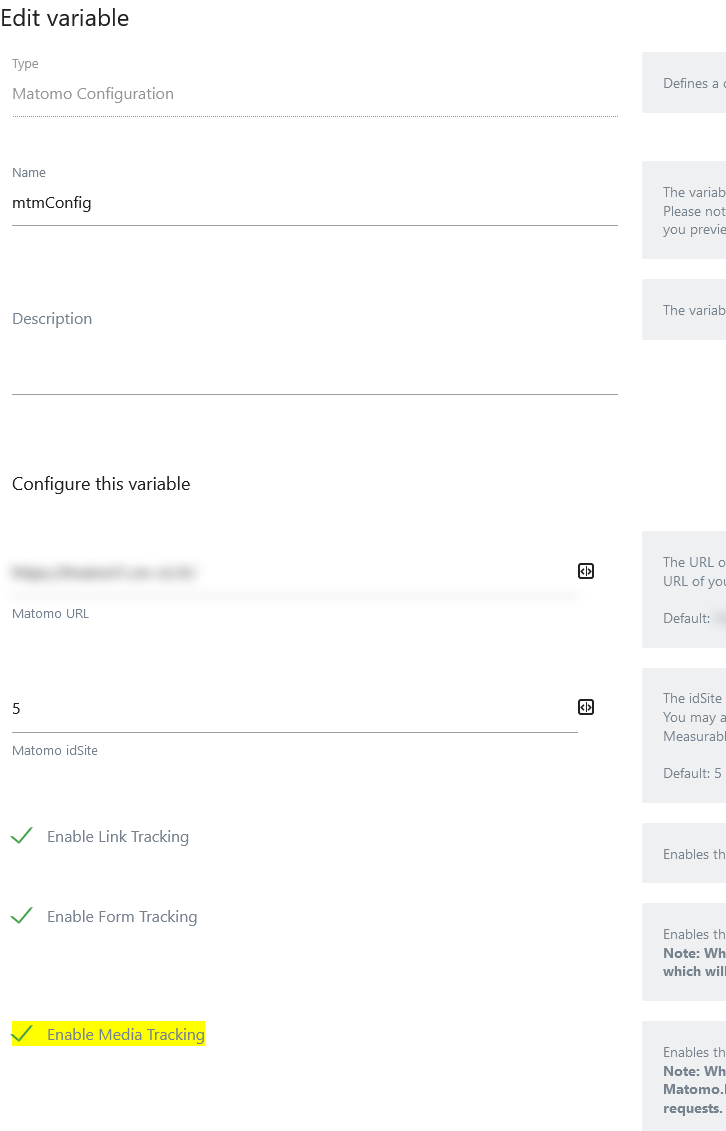Open variable picker icon beside Matomo URL
Image resolution: width=726 pixels, height=1131 pixels.
(x=586, y=571)
